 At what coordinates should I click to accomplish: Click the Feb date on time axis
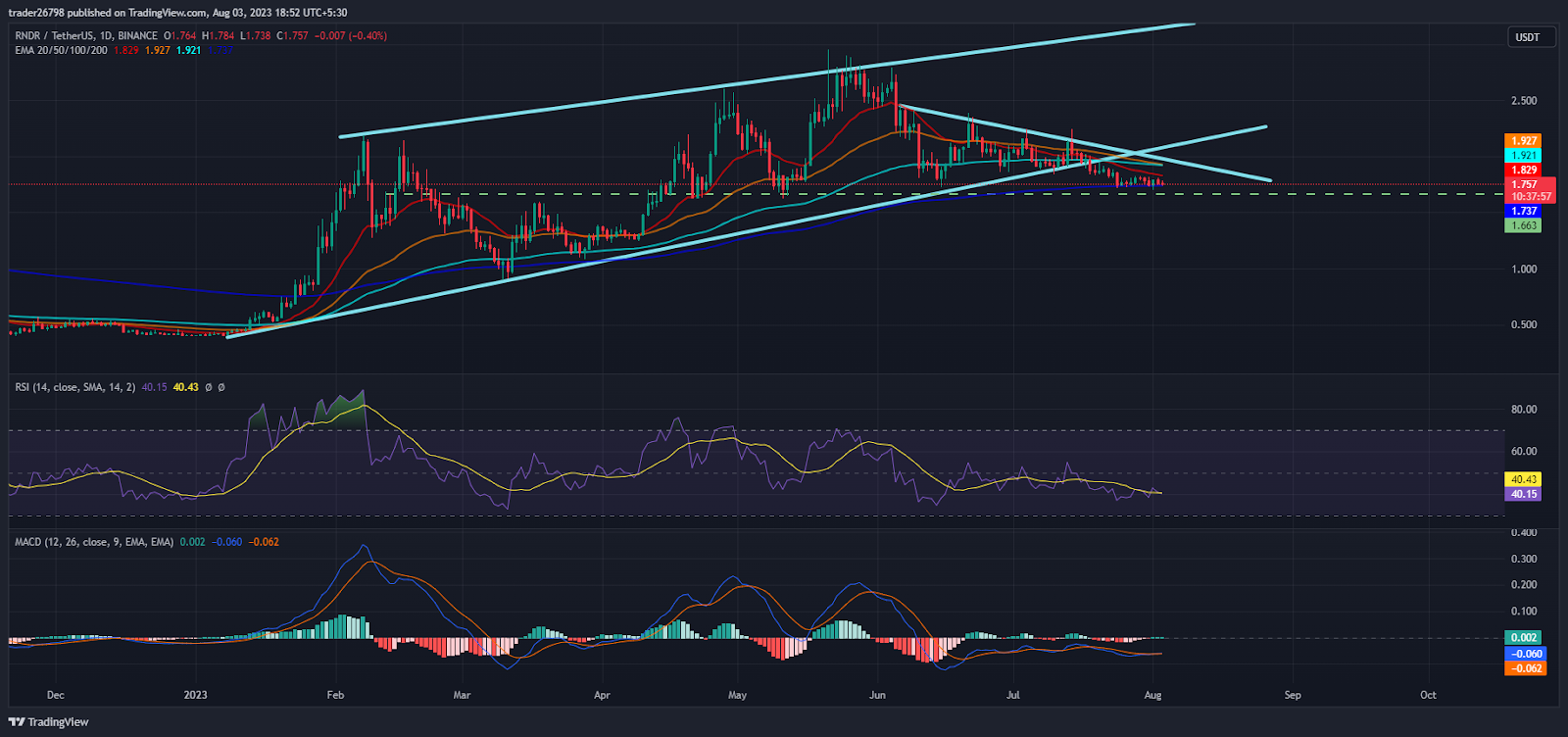point(335,695)
